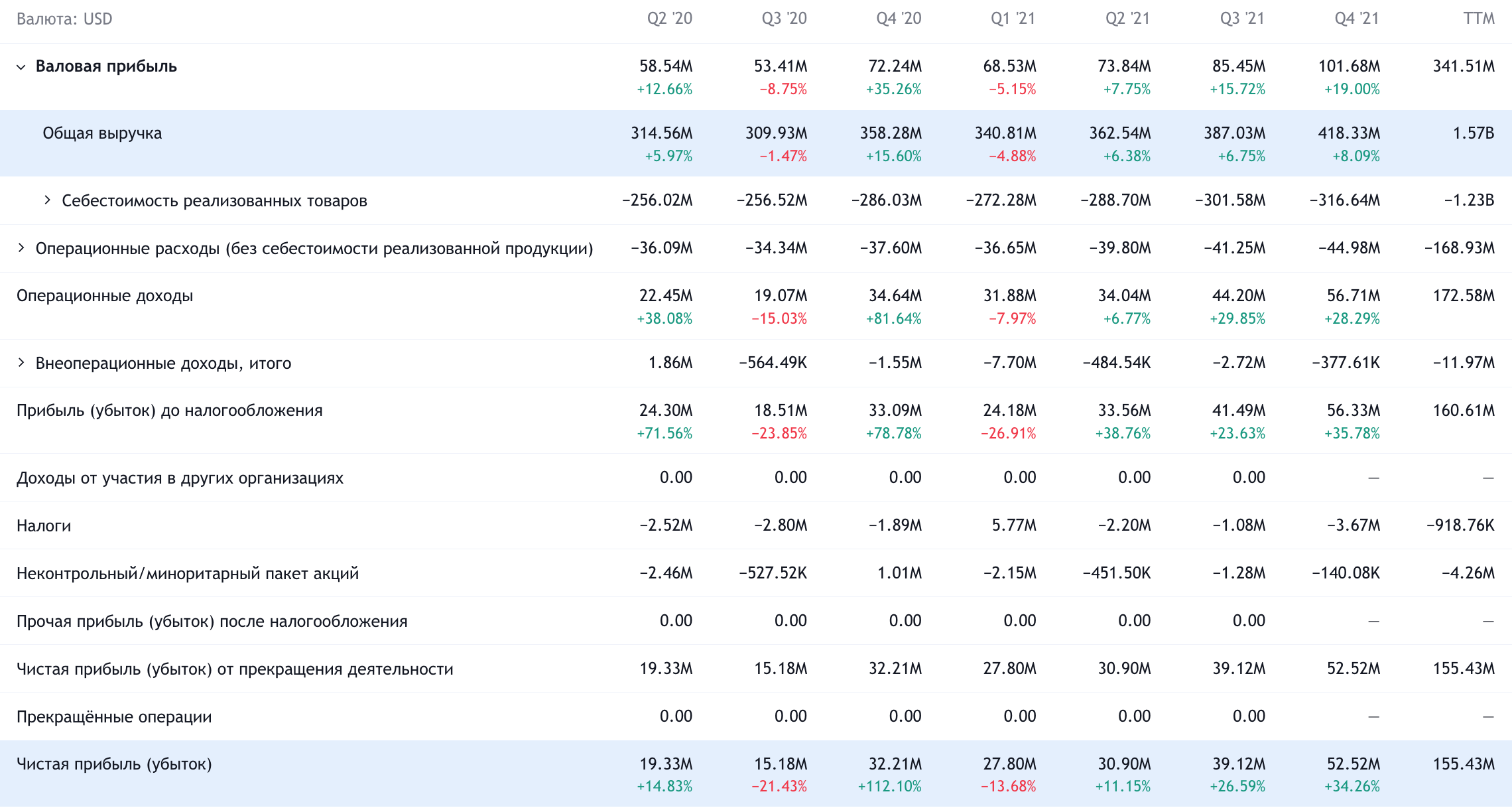Click the Валовая прибыль row title

click(x=106, y=66)
